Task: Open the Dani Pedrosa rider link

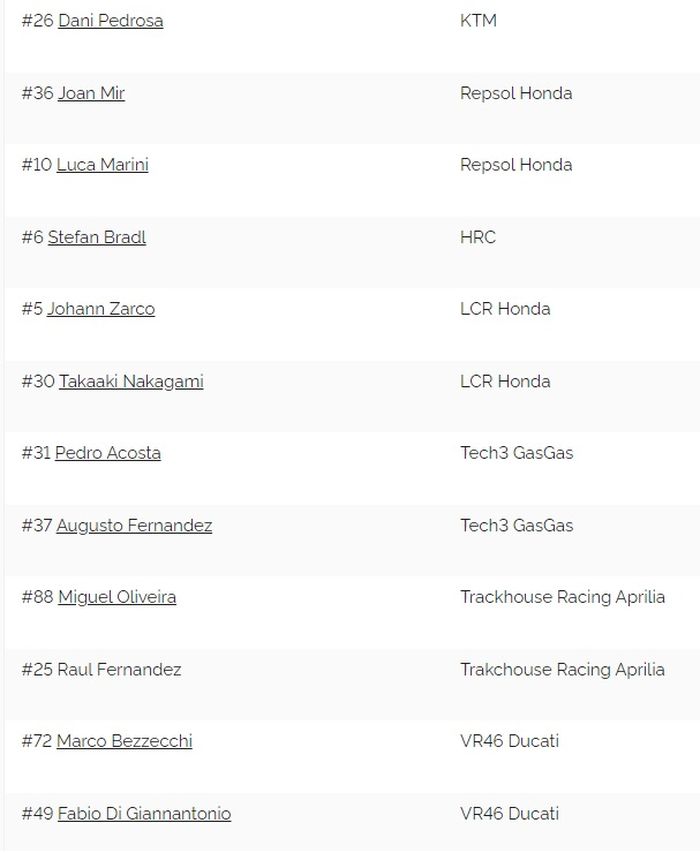Action: [x=110, y=21]
